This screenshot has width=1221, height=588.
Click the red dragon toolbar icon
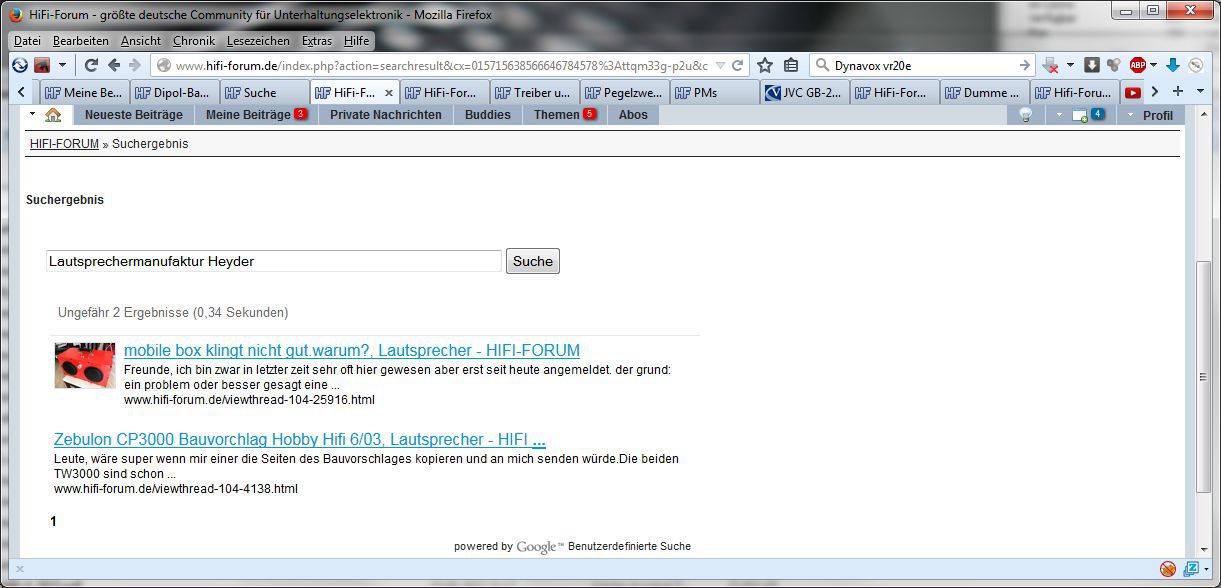click(x=42, y=65)
